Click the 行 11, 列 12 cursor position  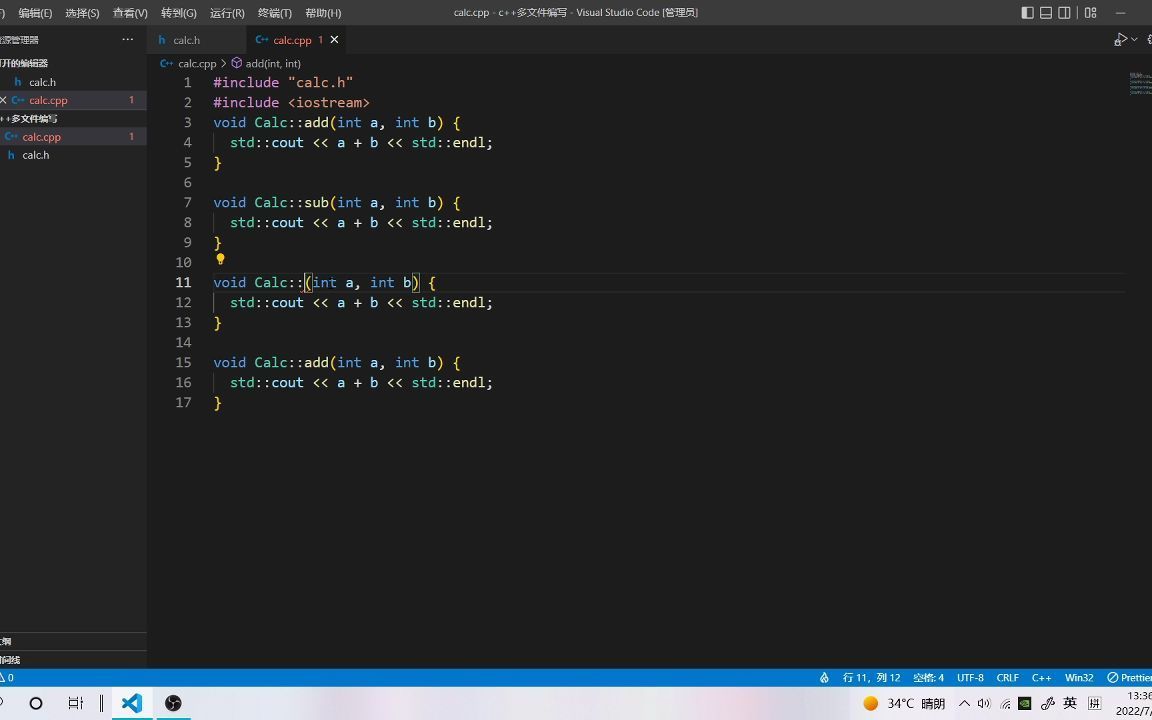tap(871, 677)
